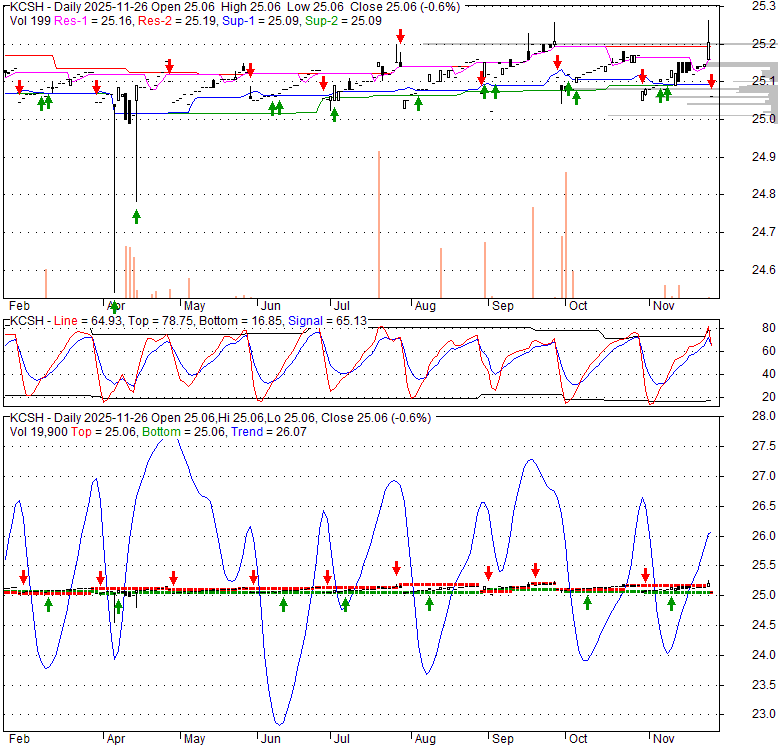Image resolution: width=780 pixels, height=745 pixels.
Task: Click the 28.0 value on bottom panel axis
Action: pyautogui.click(x=736, y=415)
